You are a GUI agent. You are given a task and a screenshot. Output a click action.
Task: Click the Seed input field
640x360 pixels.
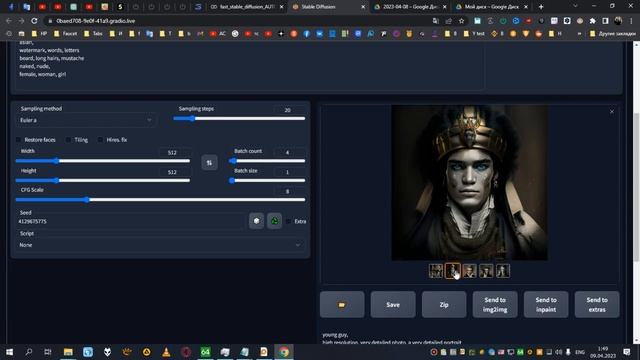pos(131,221)
